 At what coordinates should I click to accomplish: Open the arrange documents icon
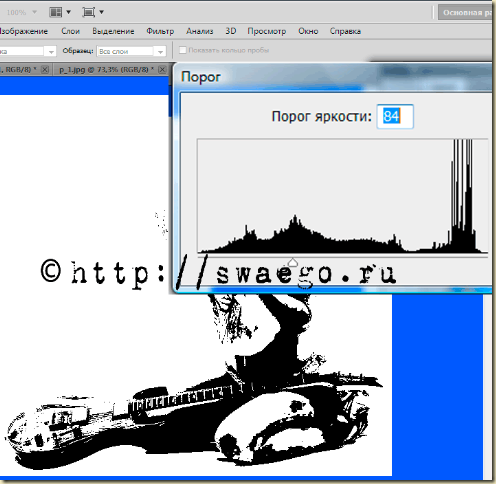(x=56, y=12)
